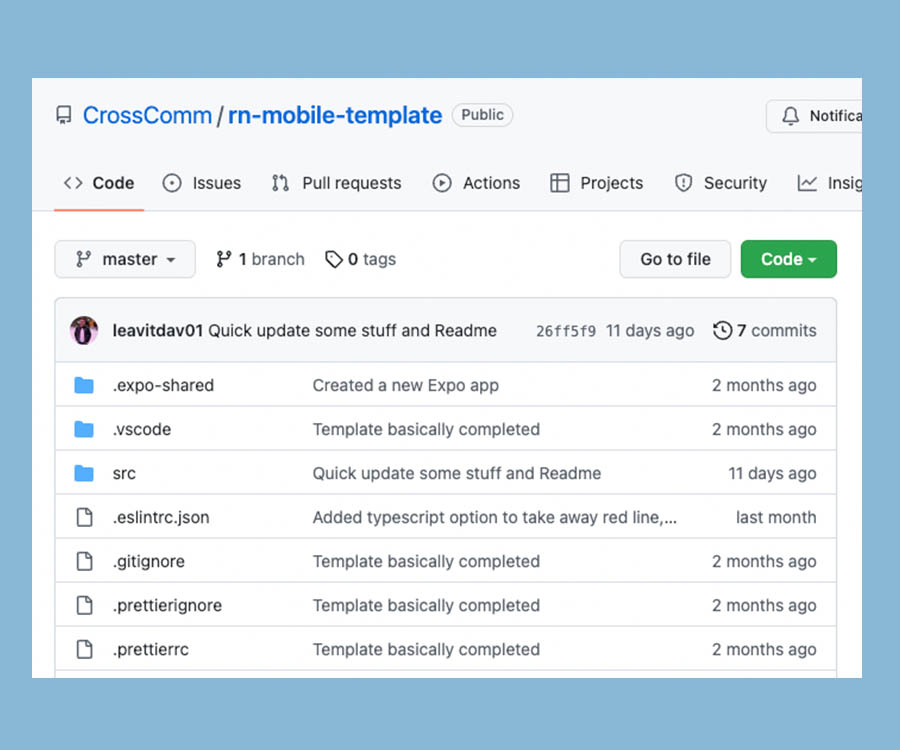Open the CrossComm organization link
Screen dimensions: 900x750
click(147, 114)
